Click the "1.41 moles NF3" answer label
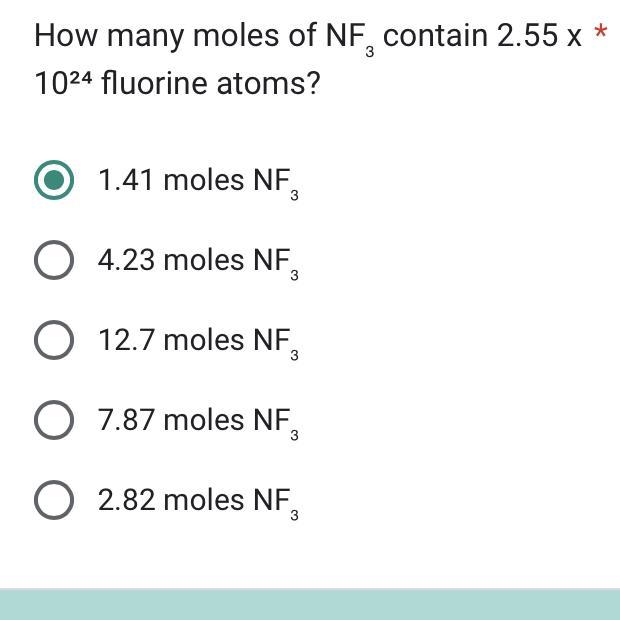The image size is (620, 620). pos(197,181)
